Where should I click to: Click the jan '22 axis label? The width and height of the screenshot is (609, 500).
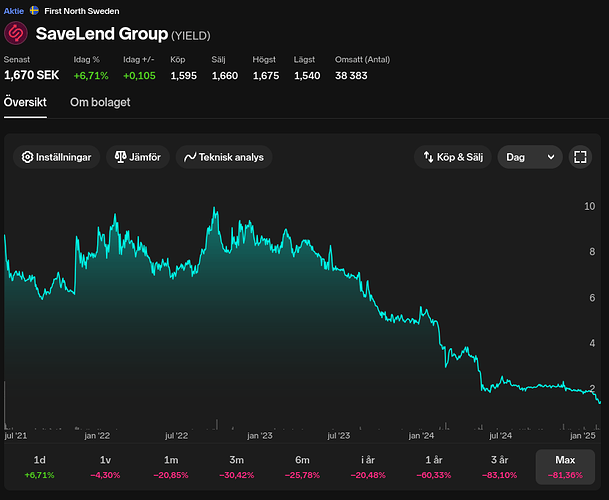click(97, 436)
